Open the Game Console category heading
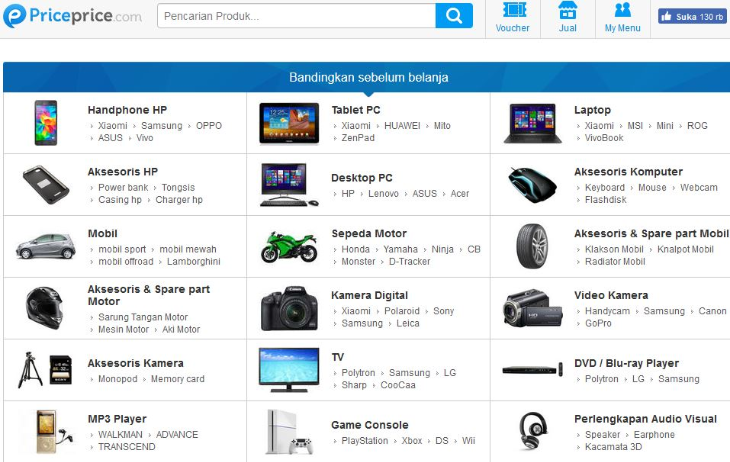 (x=370, y=425)
